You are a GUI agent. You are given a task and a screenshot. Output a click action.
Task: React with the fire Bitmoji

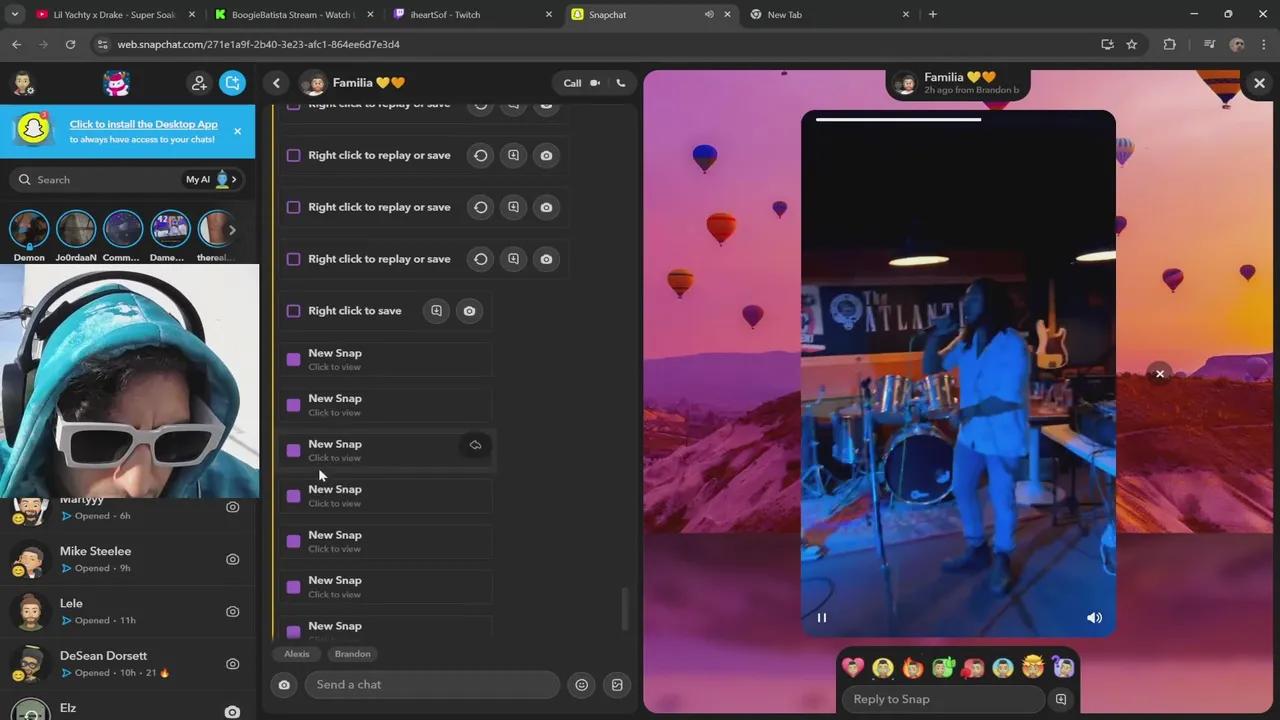(913, 667)
